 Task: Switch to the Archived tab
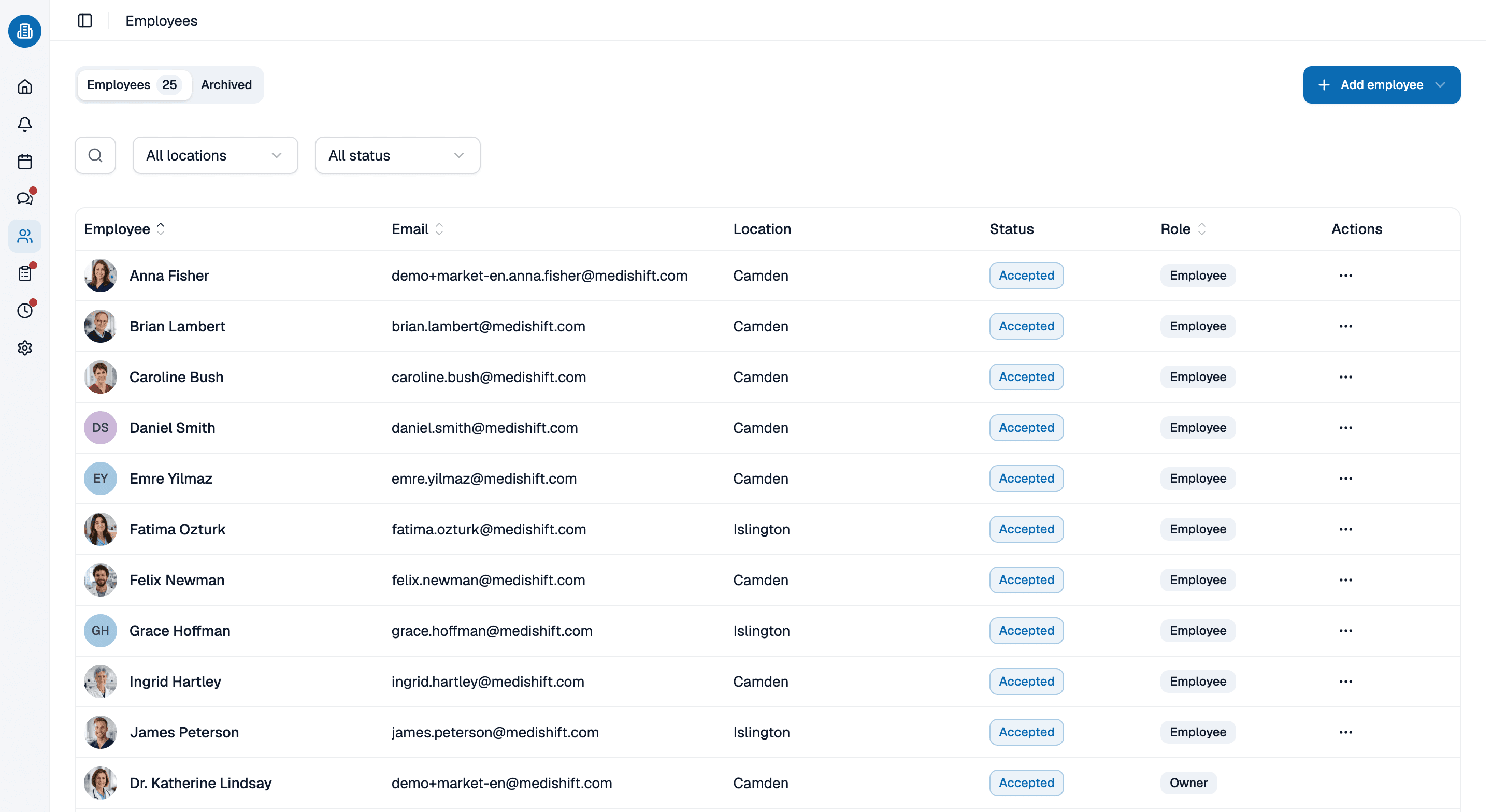click(x=226, y=85)
